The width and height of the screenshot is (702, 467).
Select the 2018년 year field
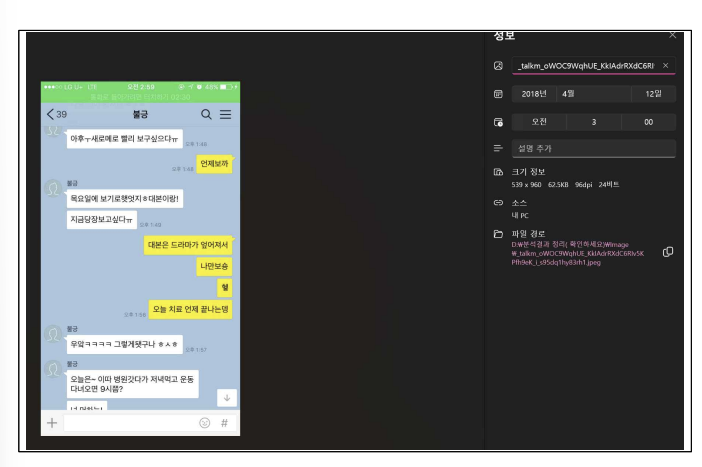click(534, 94)
